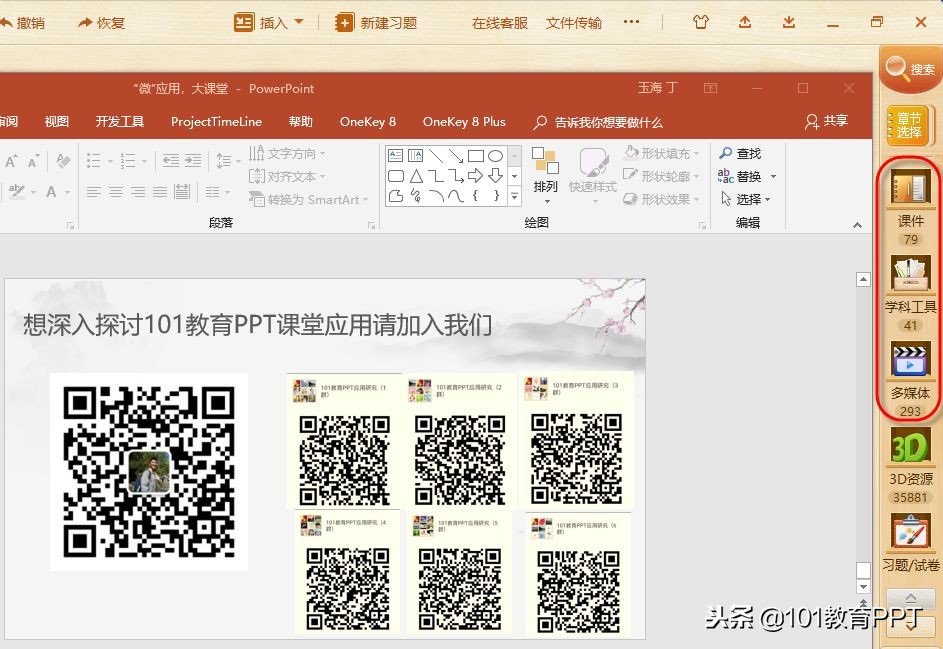Image resolution: width=943 pixels, height=649 pixels.
Task: Select the rounded rectangle shape
Action: [396, 176]
